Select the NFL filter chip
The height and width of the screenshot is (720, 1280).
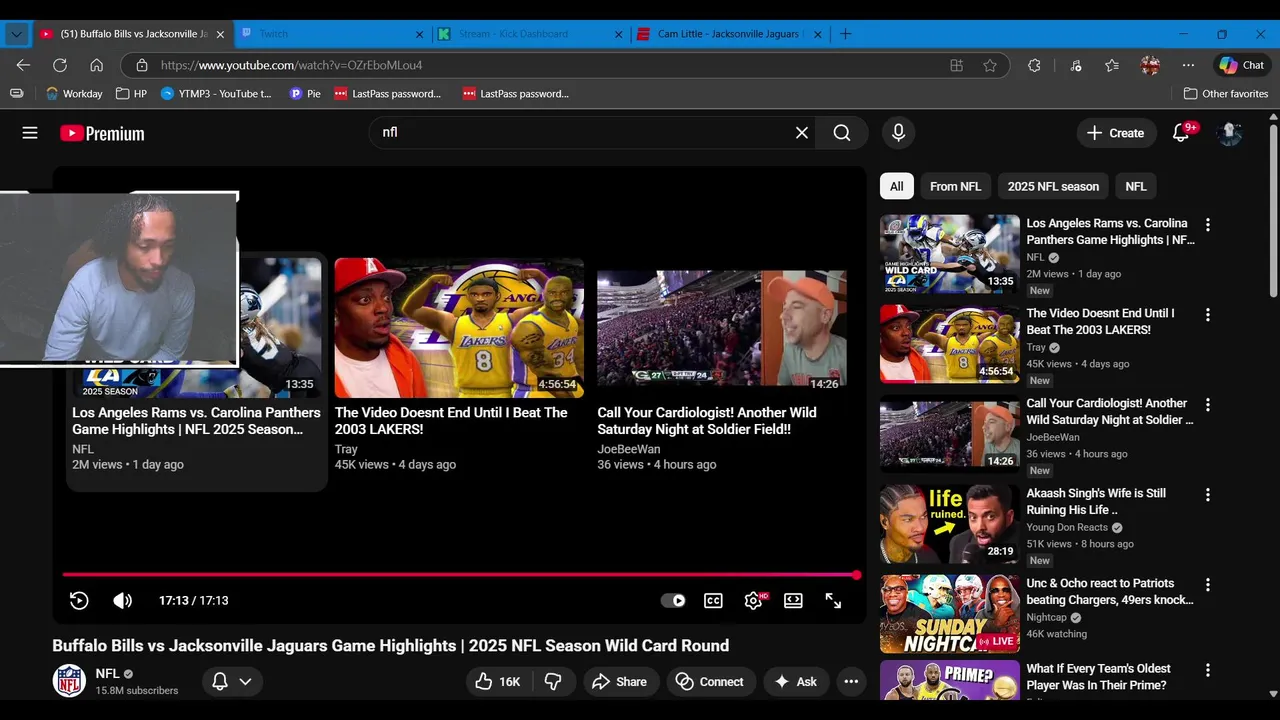1136,186
